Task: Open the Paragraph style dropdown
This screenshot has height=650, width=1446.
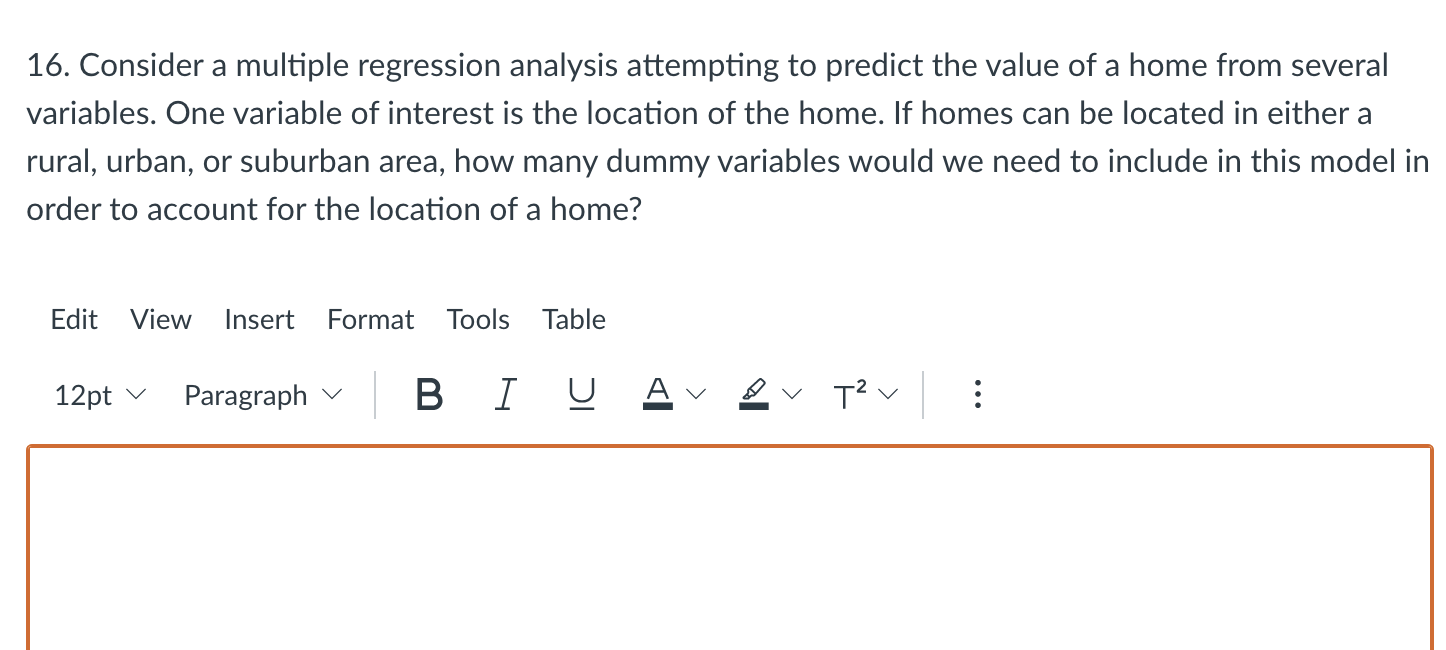Action: (x=262, y=395)
